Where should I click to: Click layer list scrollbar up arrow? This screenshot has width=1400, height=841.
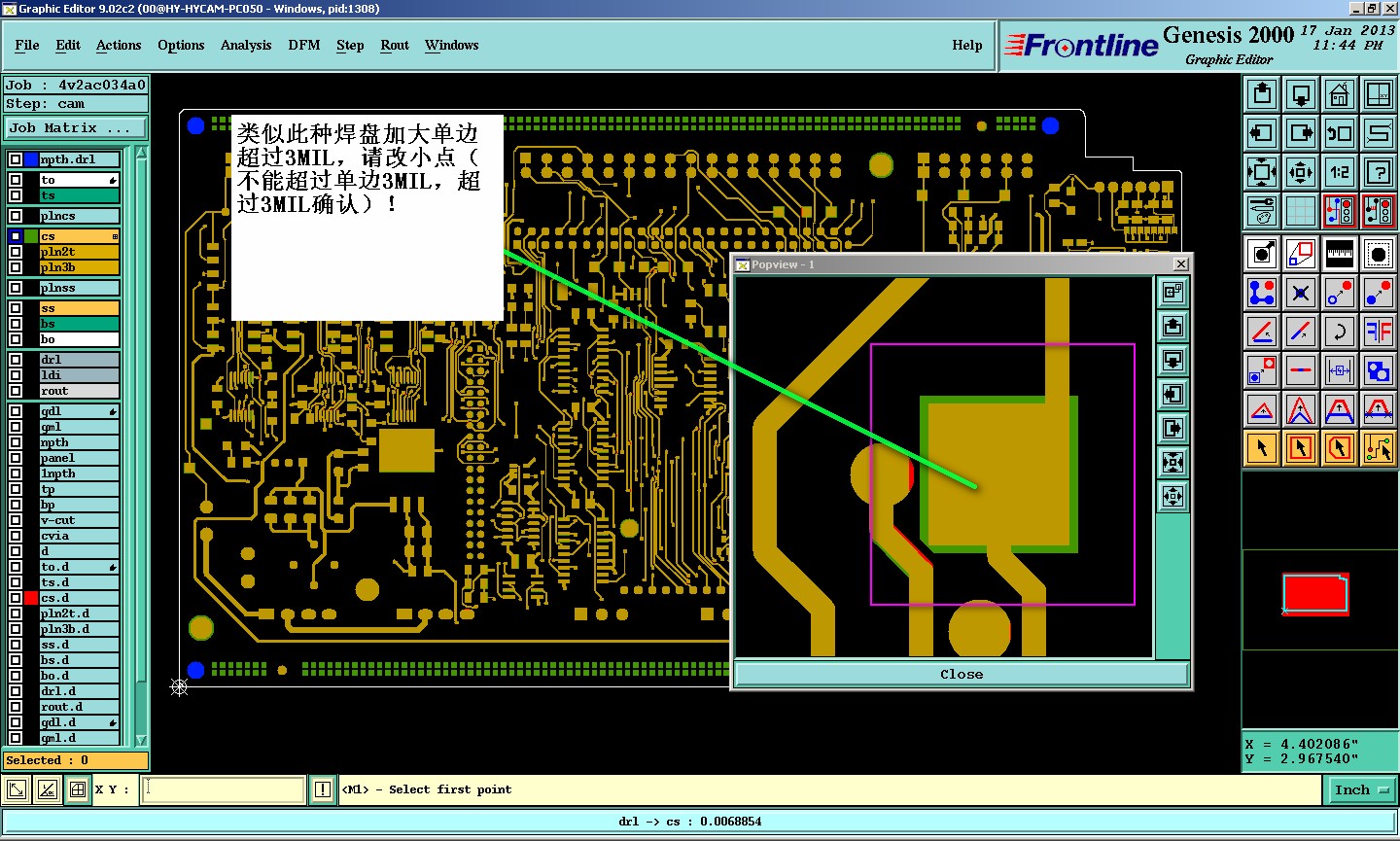coord(141,153)
